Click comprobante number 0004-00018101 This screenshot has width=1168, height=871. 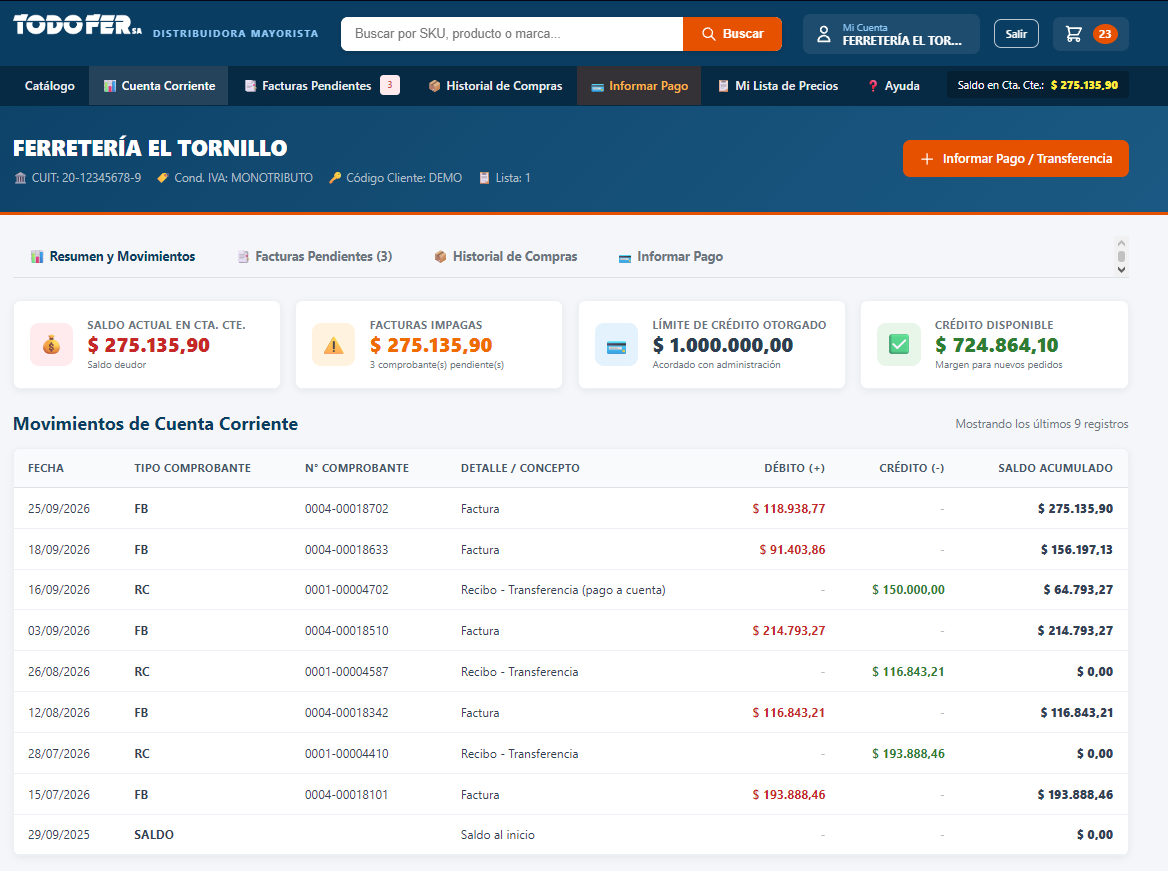point(346,795)
